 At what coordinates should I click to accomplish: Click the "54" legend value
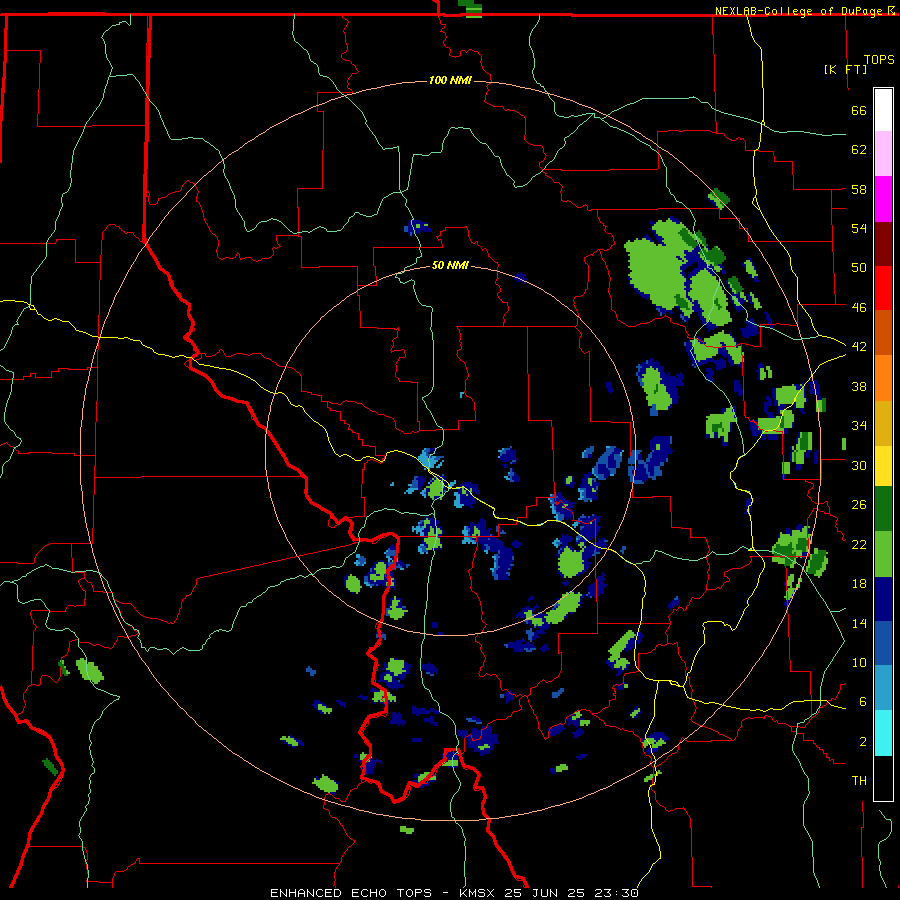tap(859, 228)
